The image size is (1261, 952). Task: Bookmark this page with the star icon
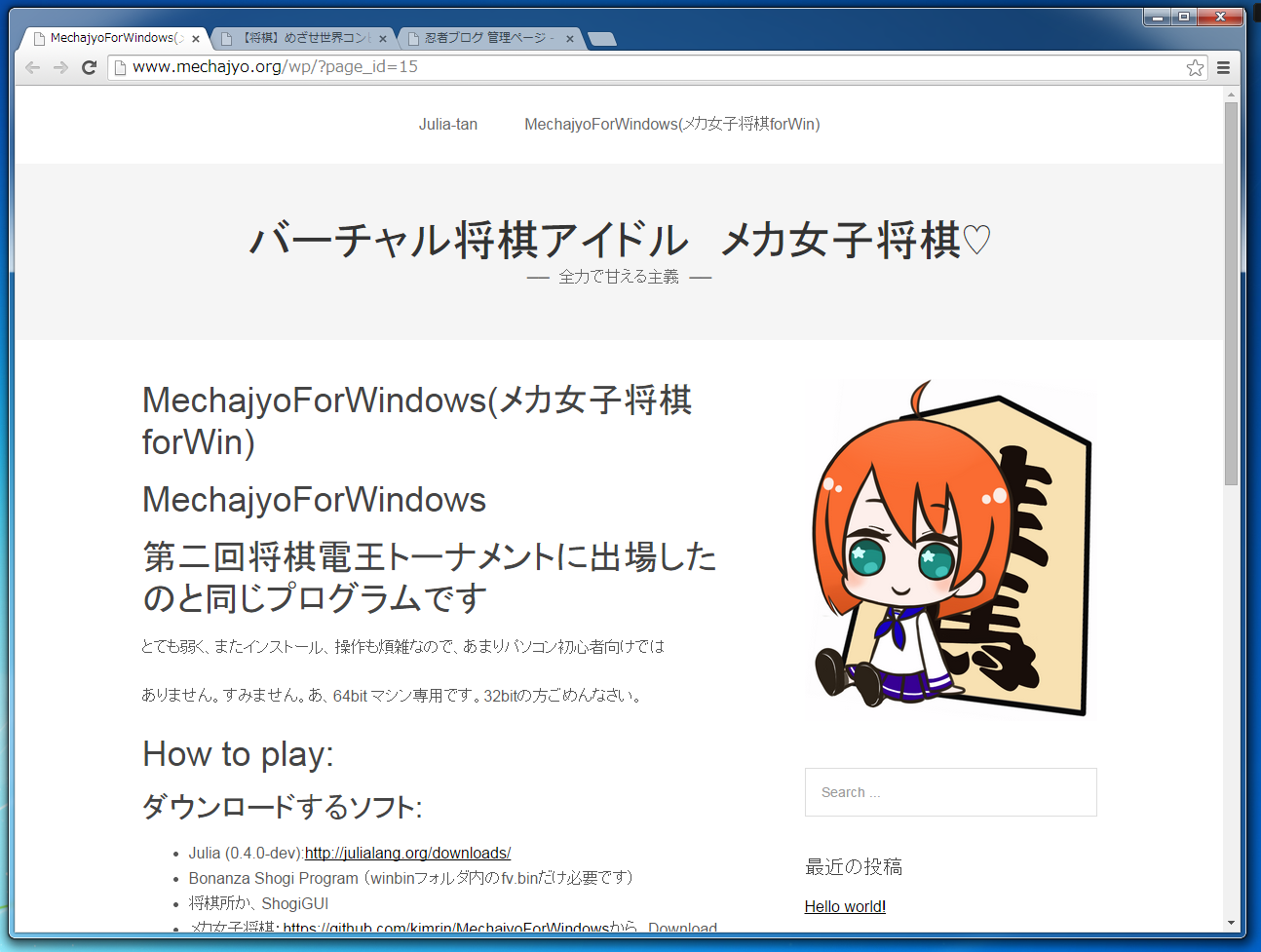pos(1195,67)
